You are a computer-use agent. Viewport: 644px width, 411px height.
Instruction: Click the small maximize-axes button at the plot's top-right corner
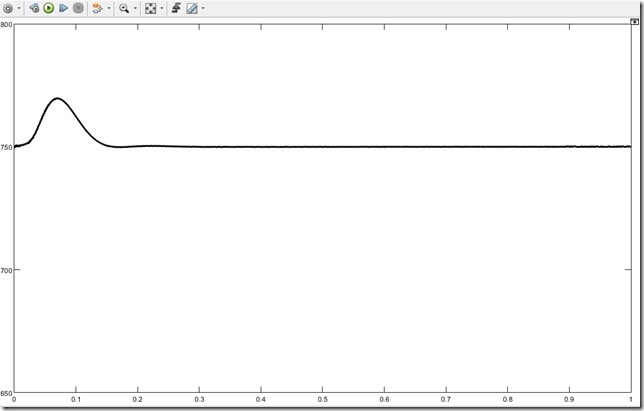pos(635,22)
